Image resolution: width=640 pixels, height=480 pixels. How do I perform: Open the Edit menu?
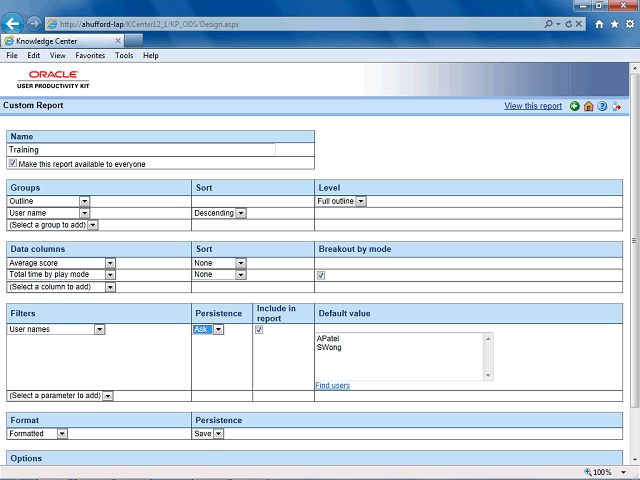pyautogui.click(x=33, y=56)
